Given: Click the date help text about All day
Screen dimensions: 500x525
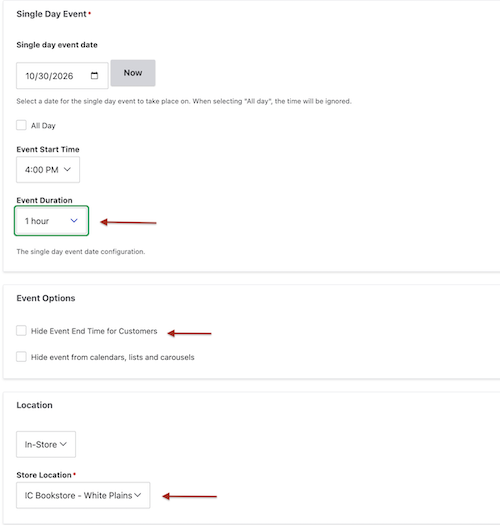Looking at the screenshot, I should [x=184, y=101].
